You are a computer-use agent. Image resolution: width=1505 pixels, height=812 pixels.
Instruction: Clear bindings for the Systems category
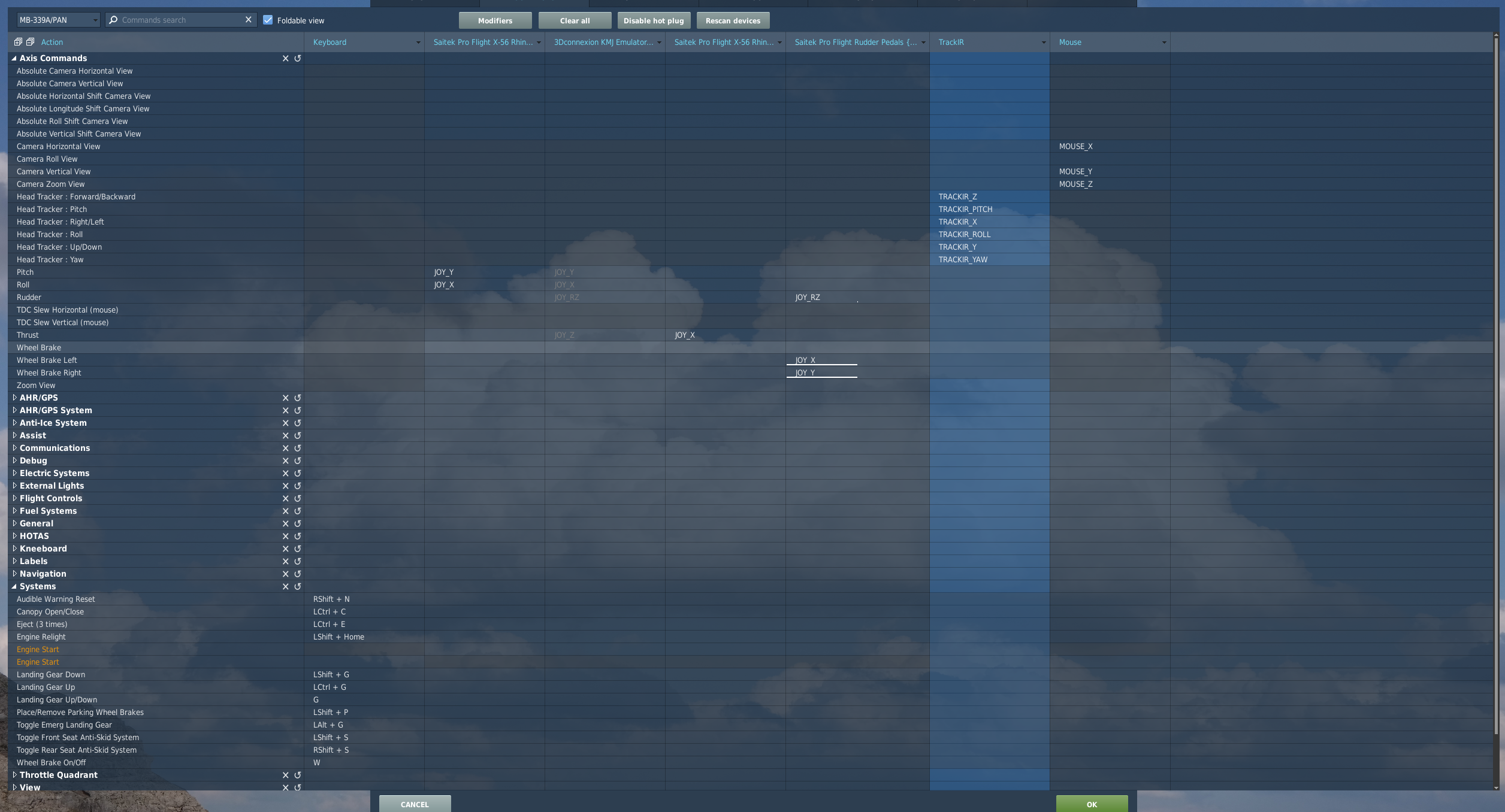pos(285,586)
